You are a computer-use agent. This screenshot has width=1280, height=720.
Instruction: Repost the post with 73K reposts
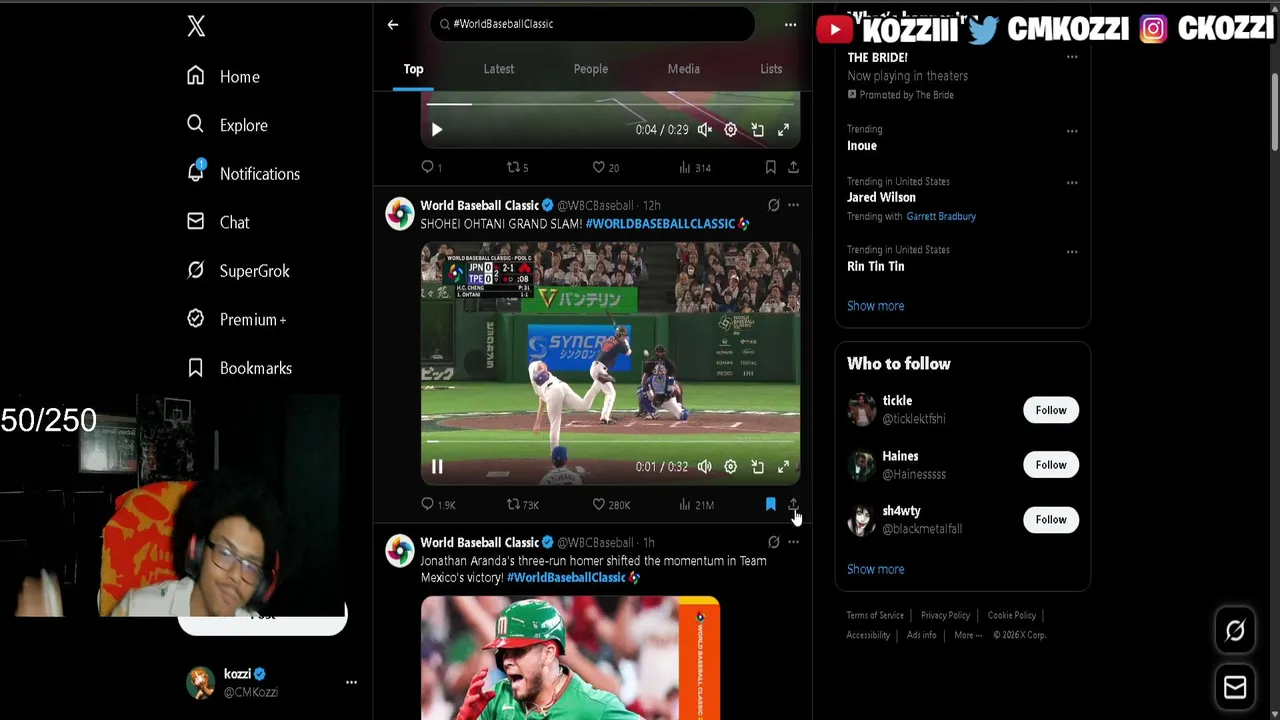pyautogui.click(x=523, y=505)
